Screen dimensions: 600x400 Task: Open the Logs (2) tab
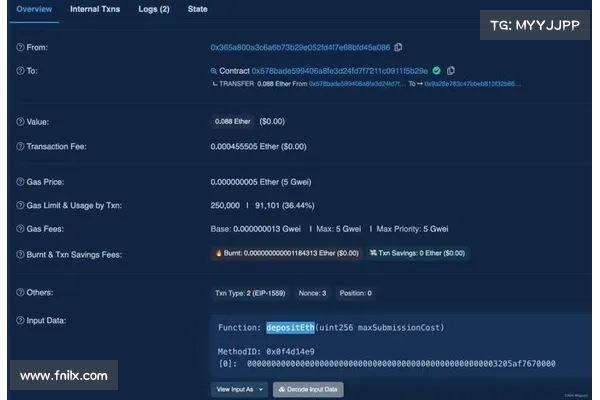point(154,9)
